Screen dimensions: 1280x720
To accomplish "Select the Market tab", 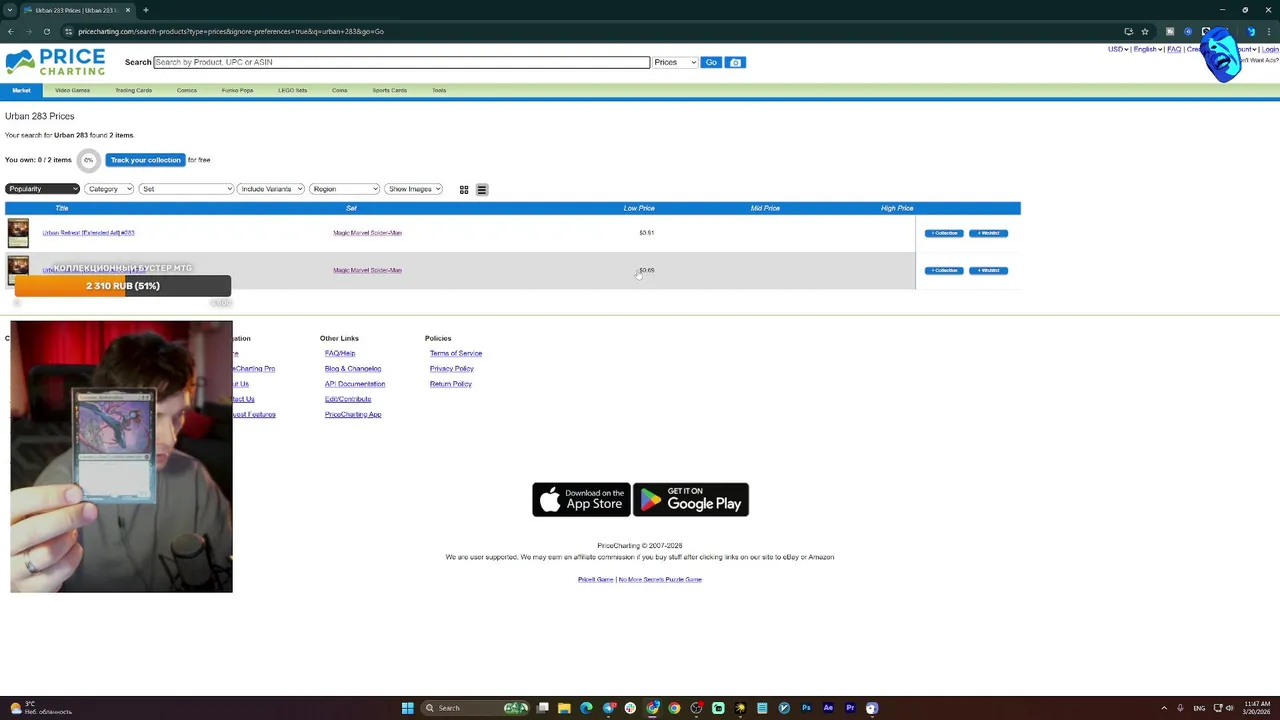I will pos(21,90).
